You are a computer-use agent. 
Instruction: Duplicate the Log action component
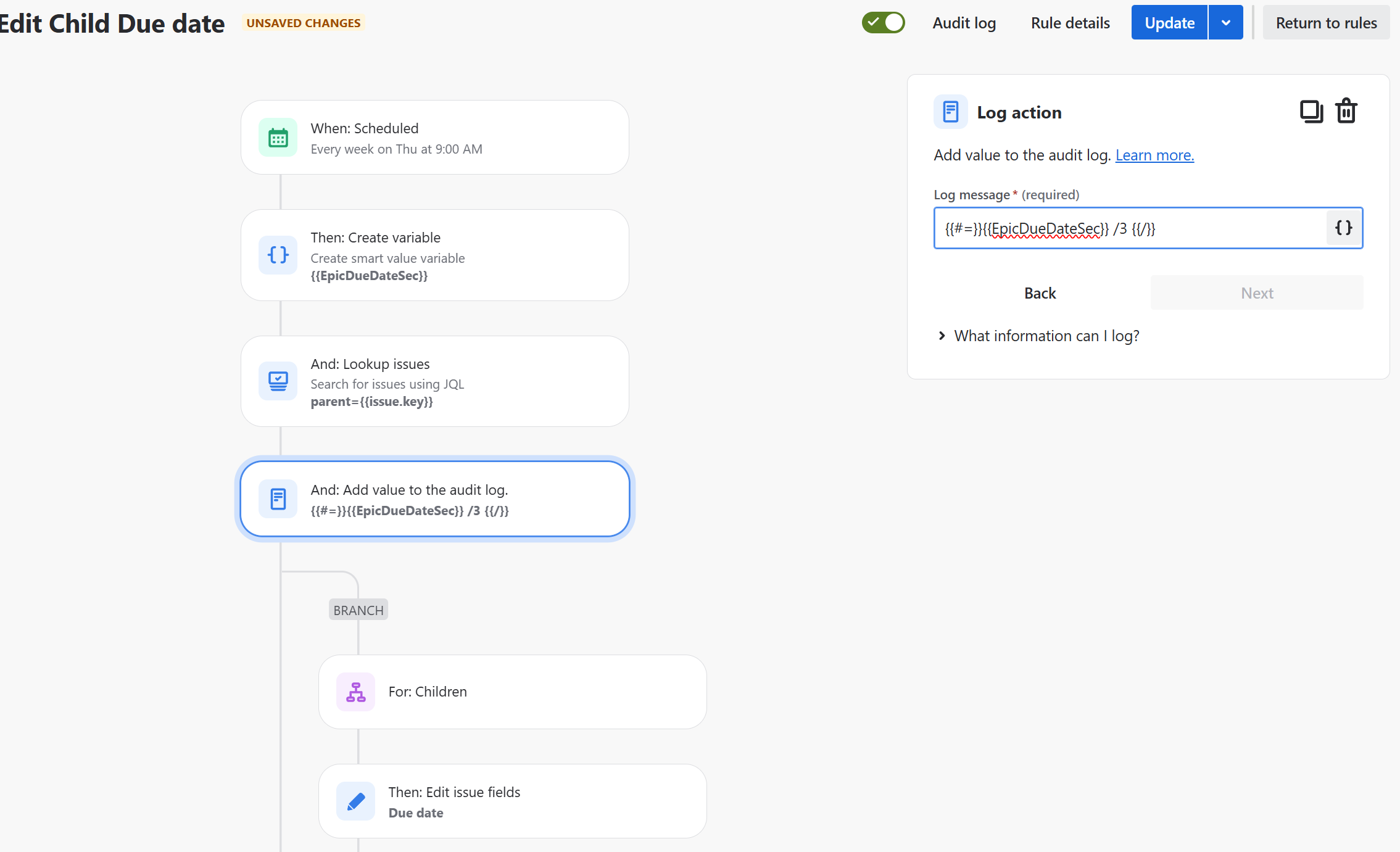[1311, 111]
